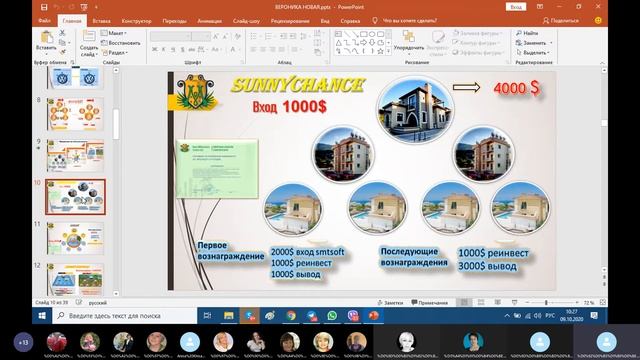This screenshot has width=640, height=360.
Task: Adjust the zoom slider in the status bar
Action: coord(546,302)
